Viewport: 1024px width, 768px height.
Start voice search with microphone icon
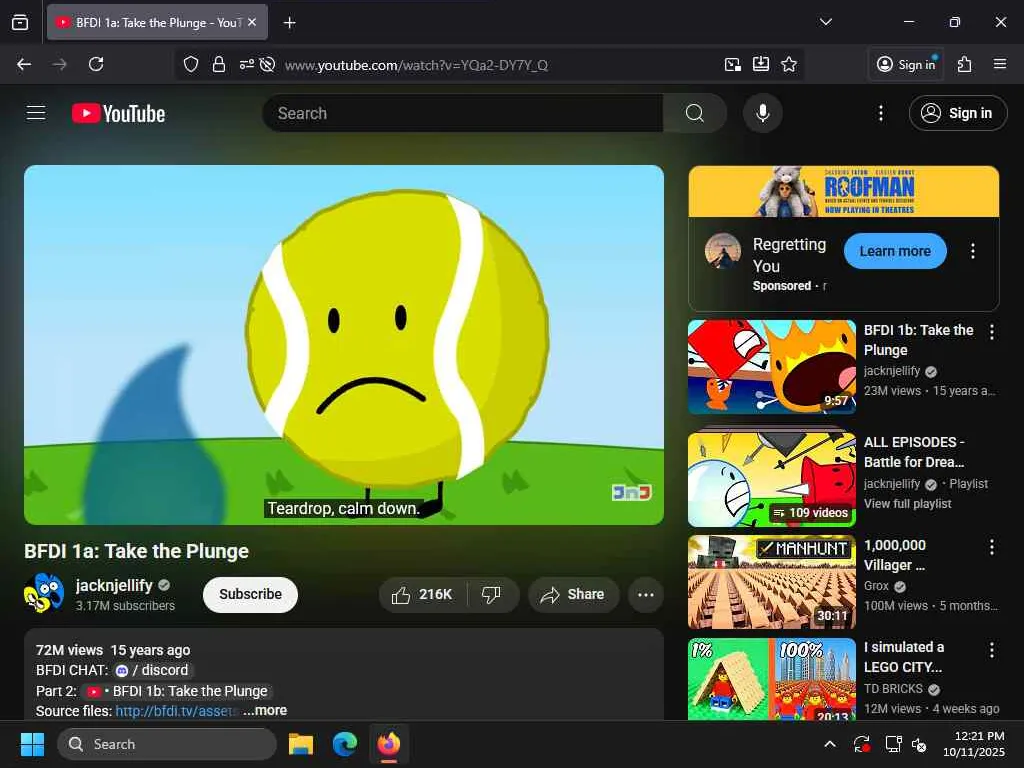pyautogui.click(x=762, y=113)
